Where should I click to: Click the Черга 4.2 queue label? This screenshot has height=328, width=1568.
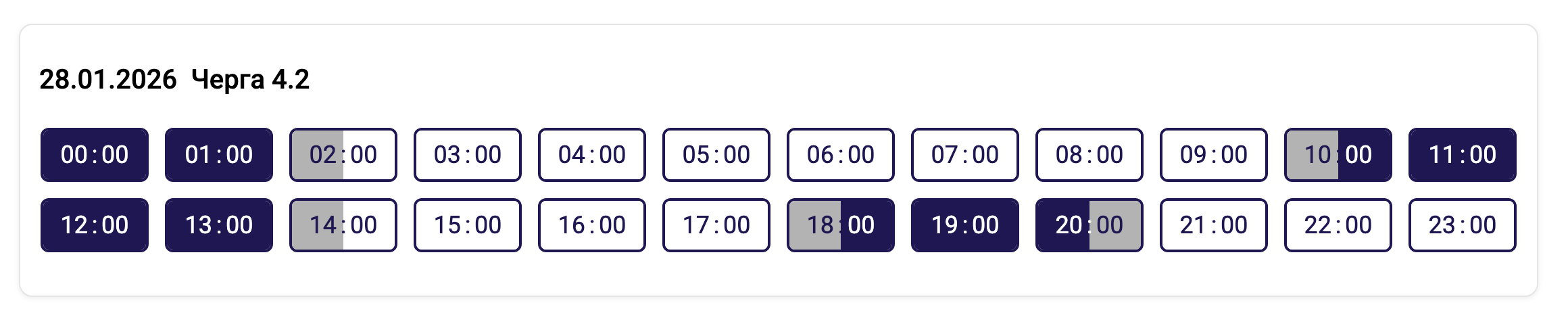[250, 80]
